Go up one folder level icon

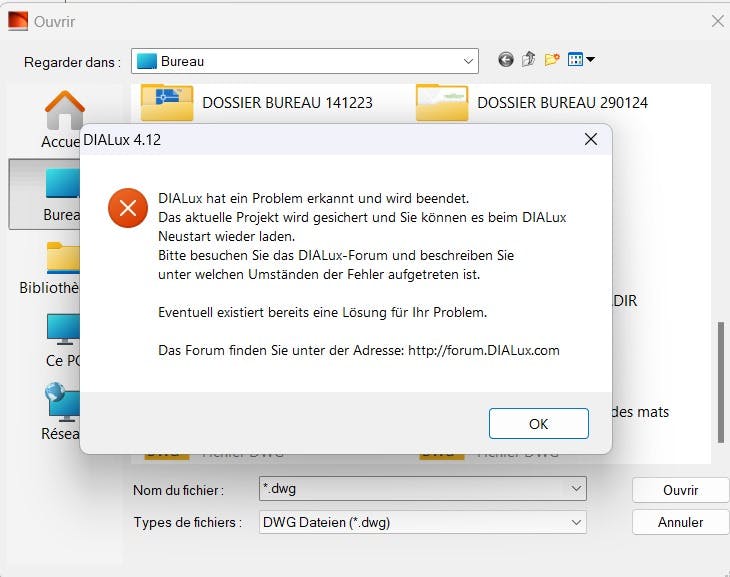[x=528, y=60]
